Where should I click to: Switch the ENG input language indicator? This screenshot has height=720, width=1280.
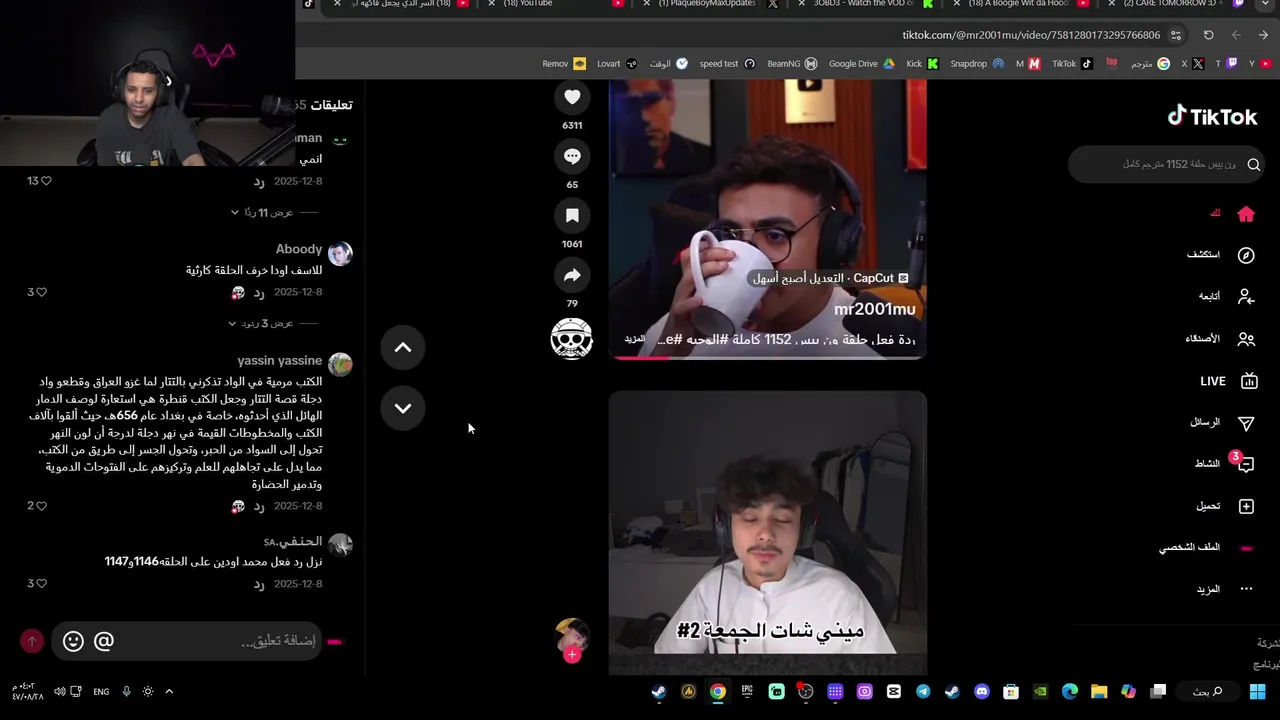tap(101, 692)
